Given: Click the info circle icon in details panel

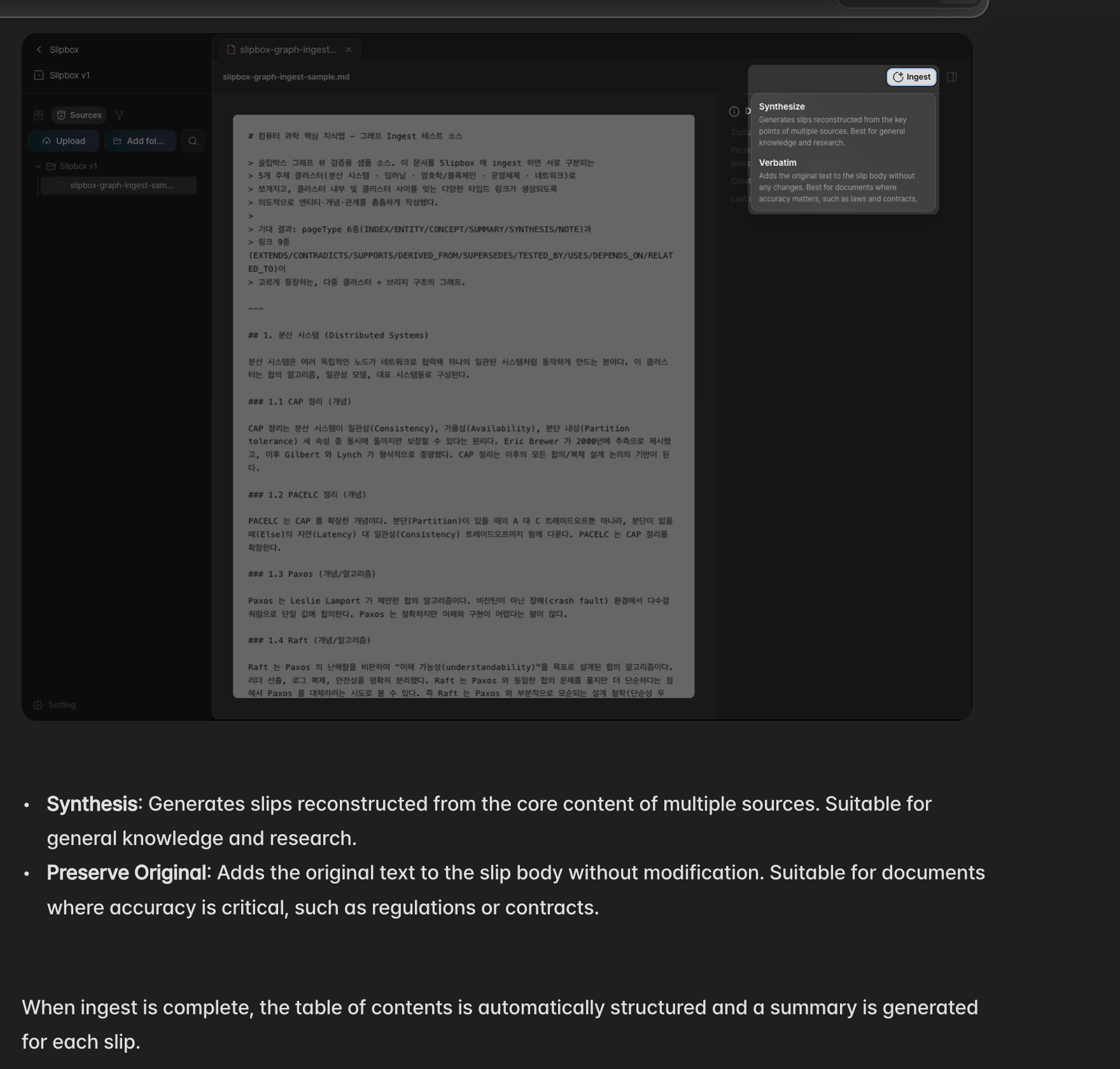Looking at the screenshot, I should point(734,111).
